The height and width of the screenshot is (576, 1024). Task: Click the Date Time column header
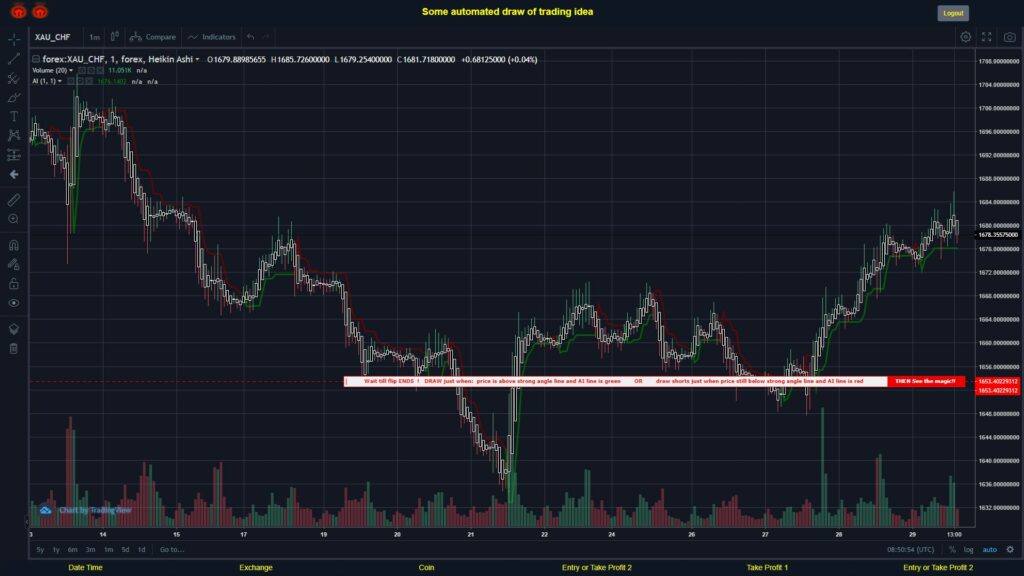(86, 568)
